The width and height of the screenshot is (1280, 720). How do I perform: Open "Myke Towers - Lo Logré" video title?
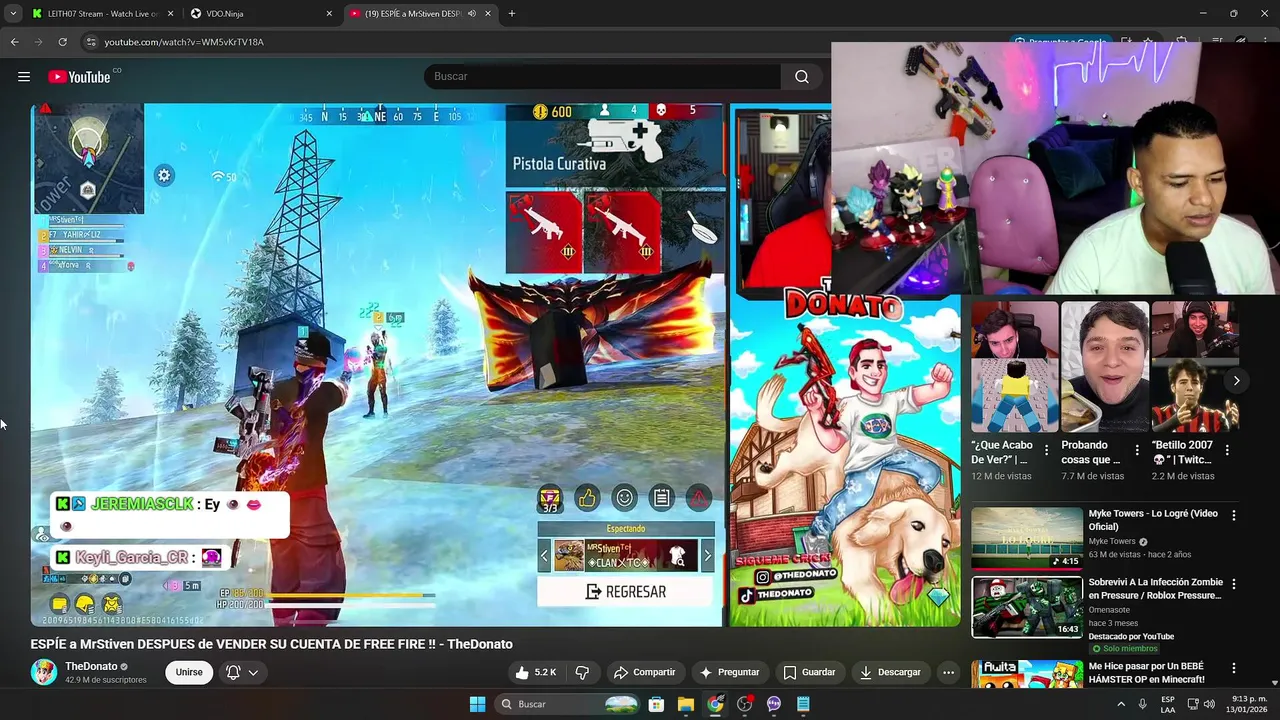pyautogui.click(x=1153, y=520)
